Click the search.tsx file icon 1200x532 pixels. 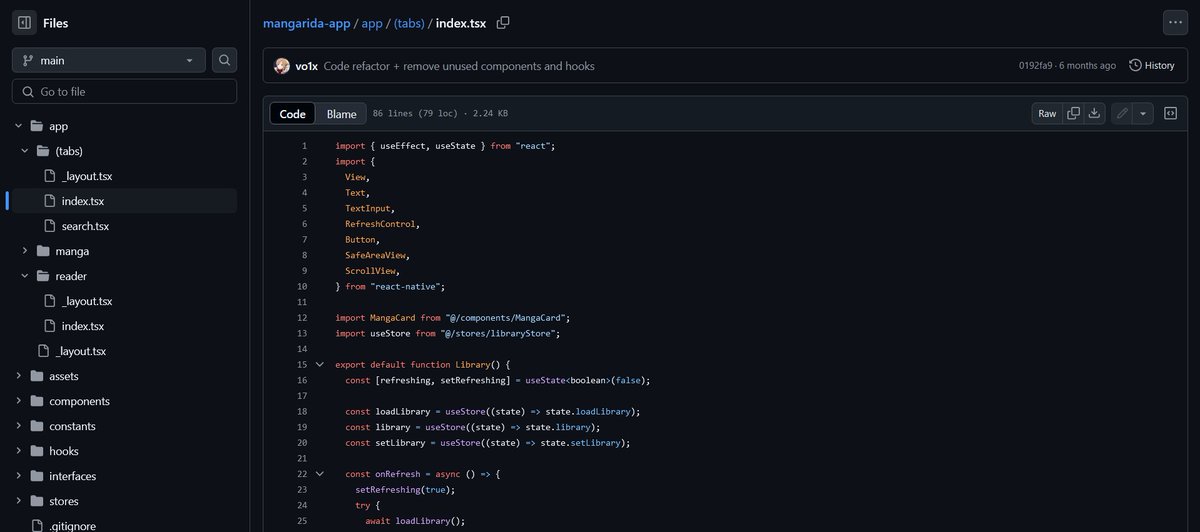(50, 226)
